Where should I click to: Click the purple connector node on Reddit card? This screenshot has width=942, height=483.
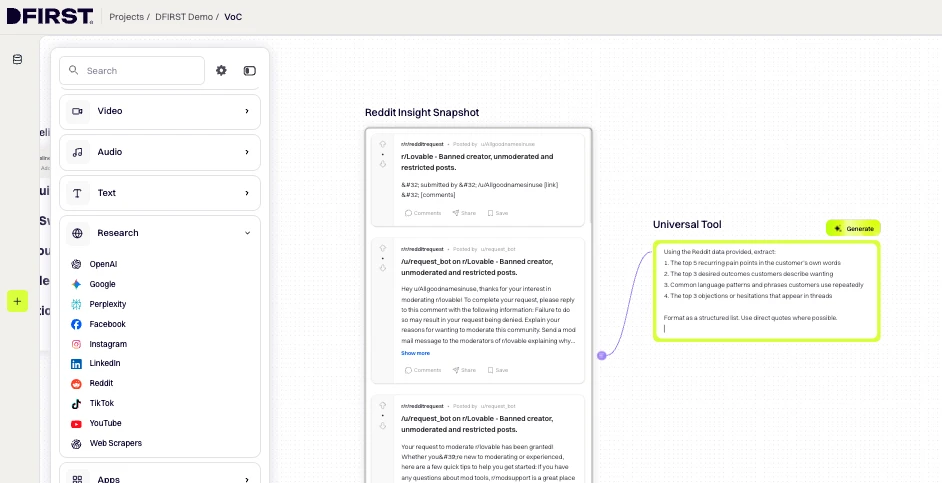pyautogui.click(x=601, y=356)
